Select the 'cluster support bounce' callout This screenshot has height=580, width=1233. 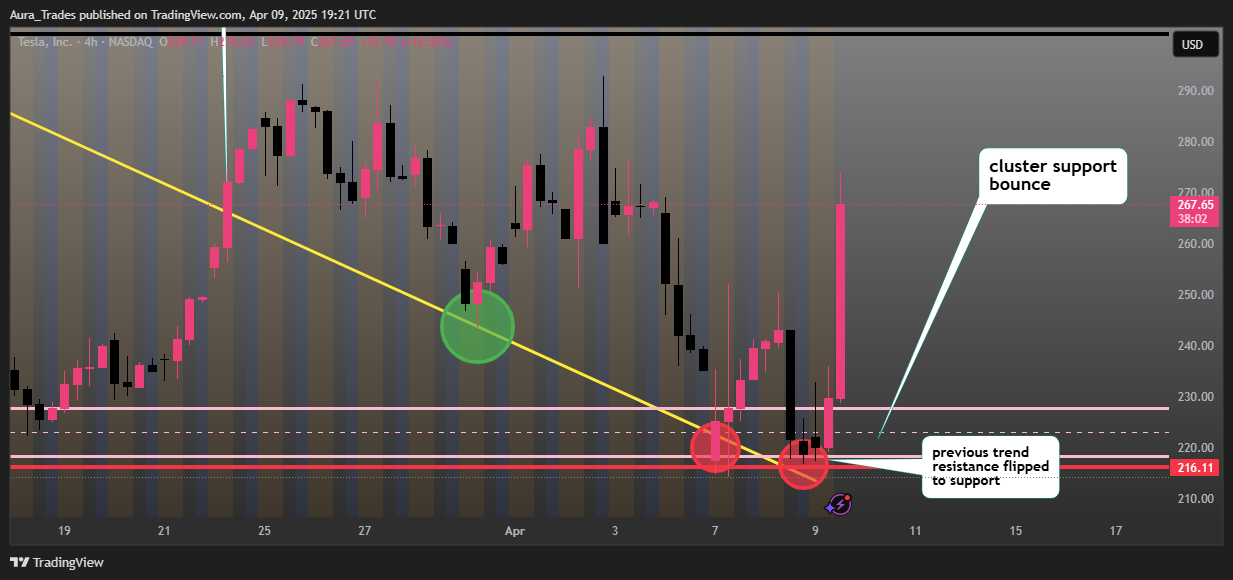[x=1052, y=176]
